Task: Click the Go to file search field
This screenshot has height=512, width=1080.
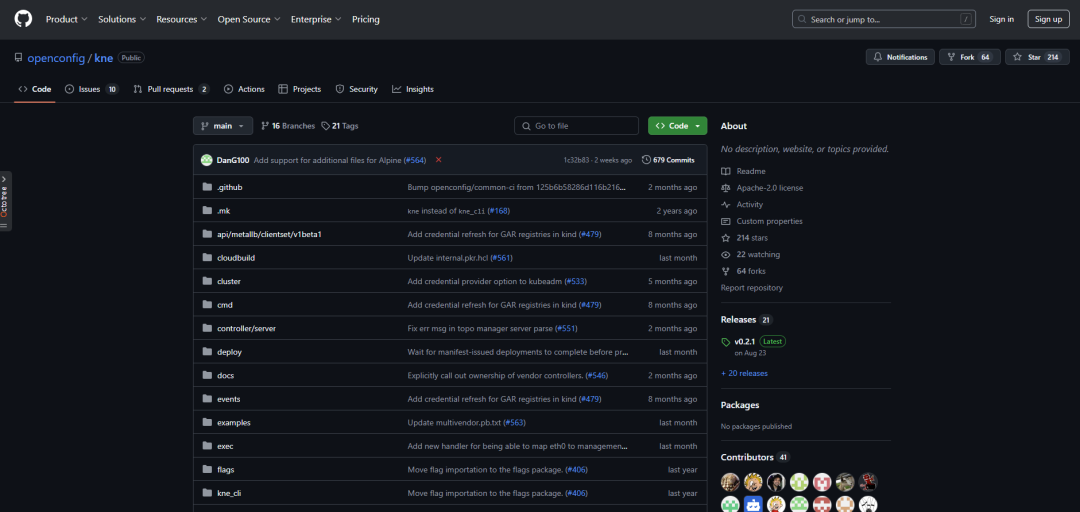Action: click(x=577, y=126)
